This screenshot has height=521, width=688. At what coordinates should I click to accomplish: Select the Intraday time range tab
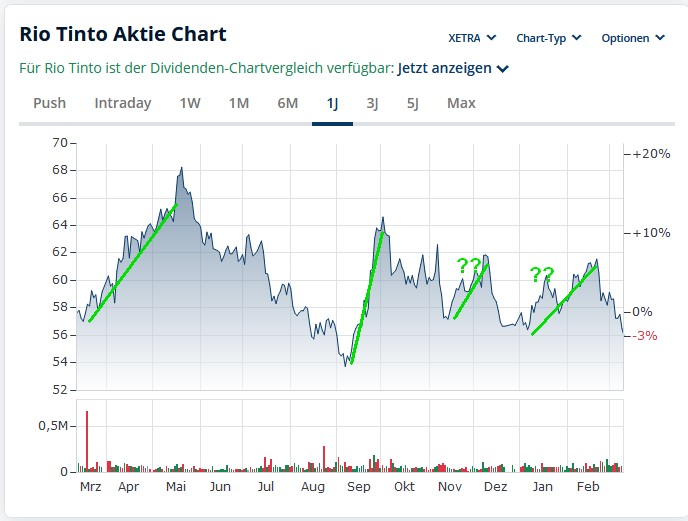[123, 103]
